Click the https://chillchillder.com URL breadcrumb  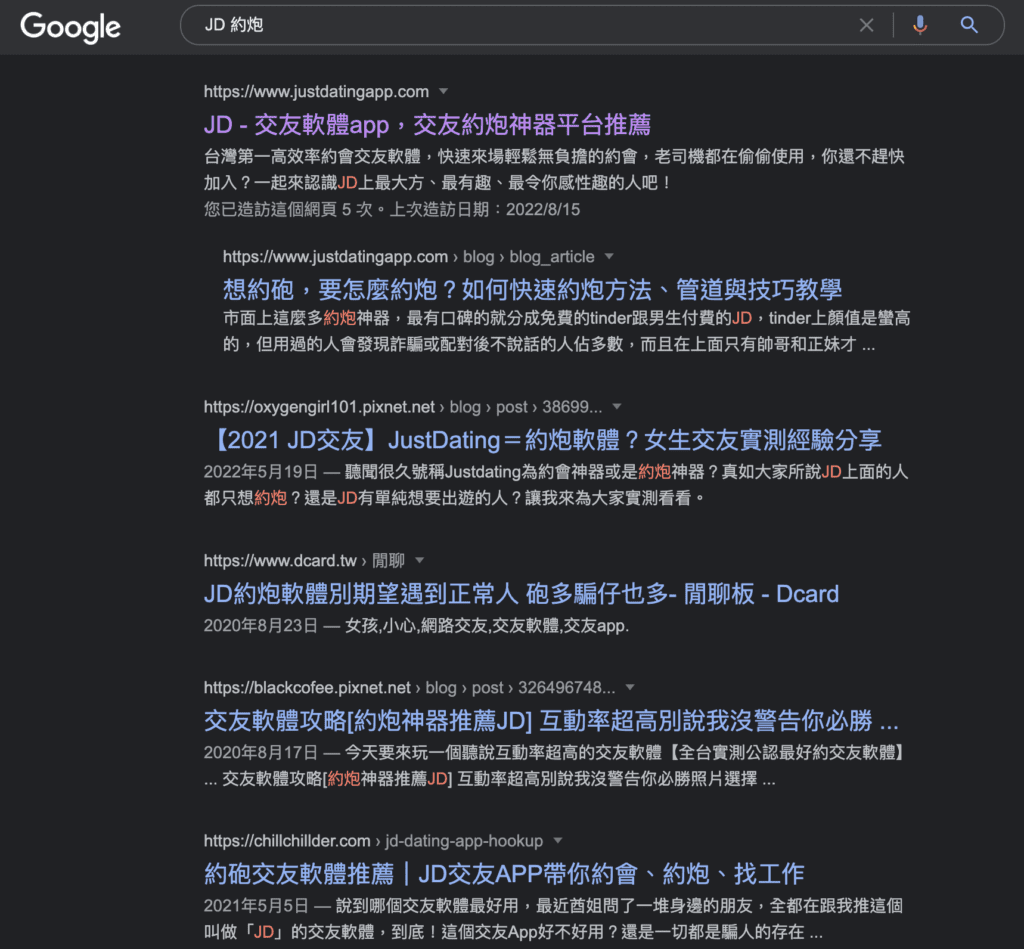click(x=287, y=841)
